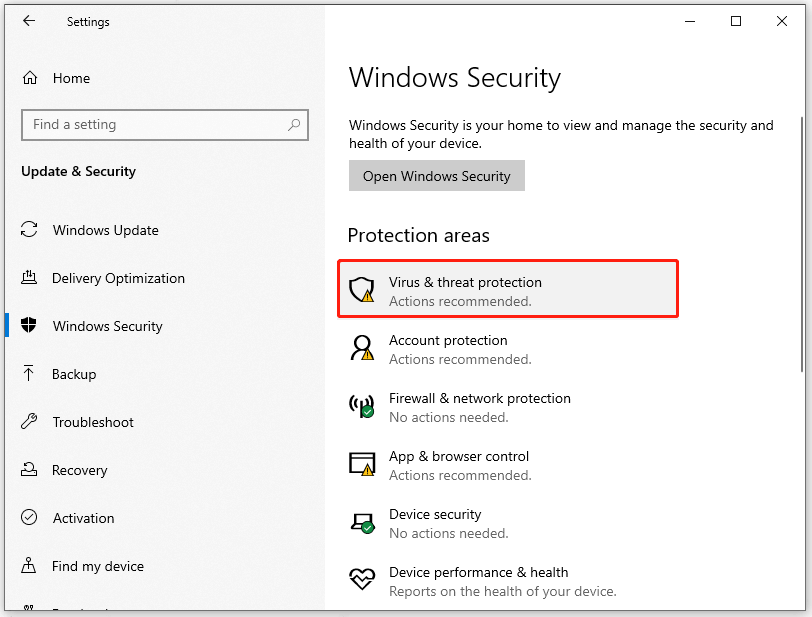Click the Find my device icon
The width and height of the screenshot is (812, 617).
click(x=30, y=566)
